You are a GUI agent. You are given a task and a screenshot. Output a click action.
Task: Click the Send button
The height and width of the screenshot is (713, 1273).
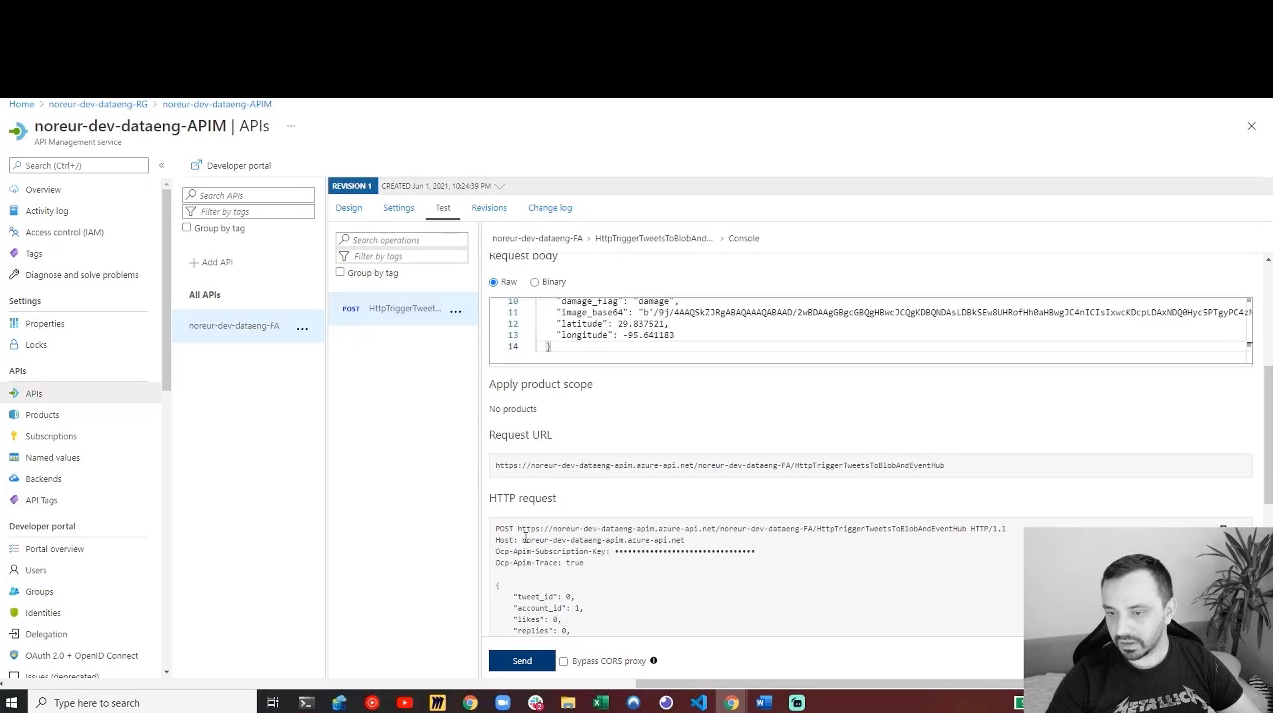(x=522, y=661)
